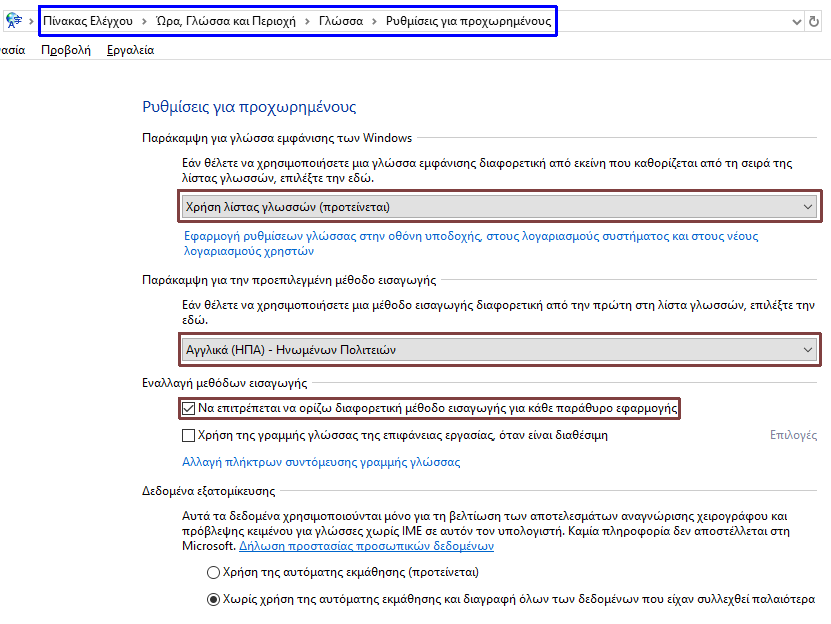Open Δήλωση προστασίας προσωπικών δεδομένων link
The height and width of the screenshot is (624, 831).
[x=366, y=546]
